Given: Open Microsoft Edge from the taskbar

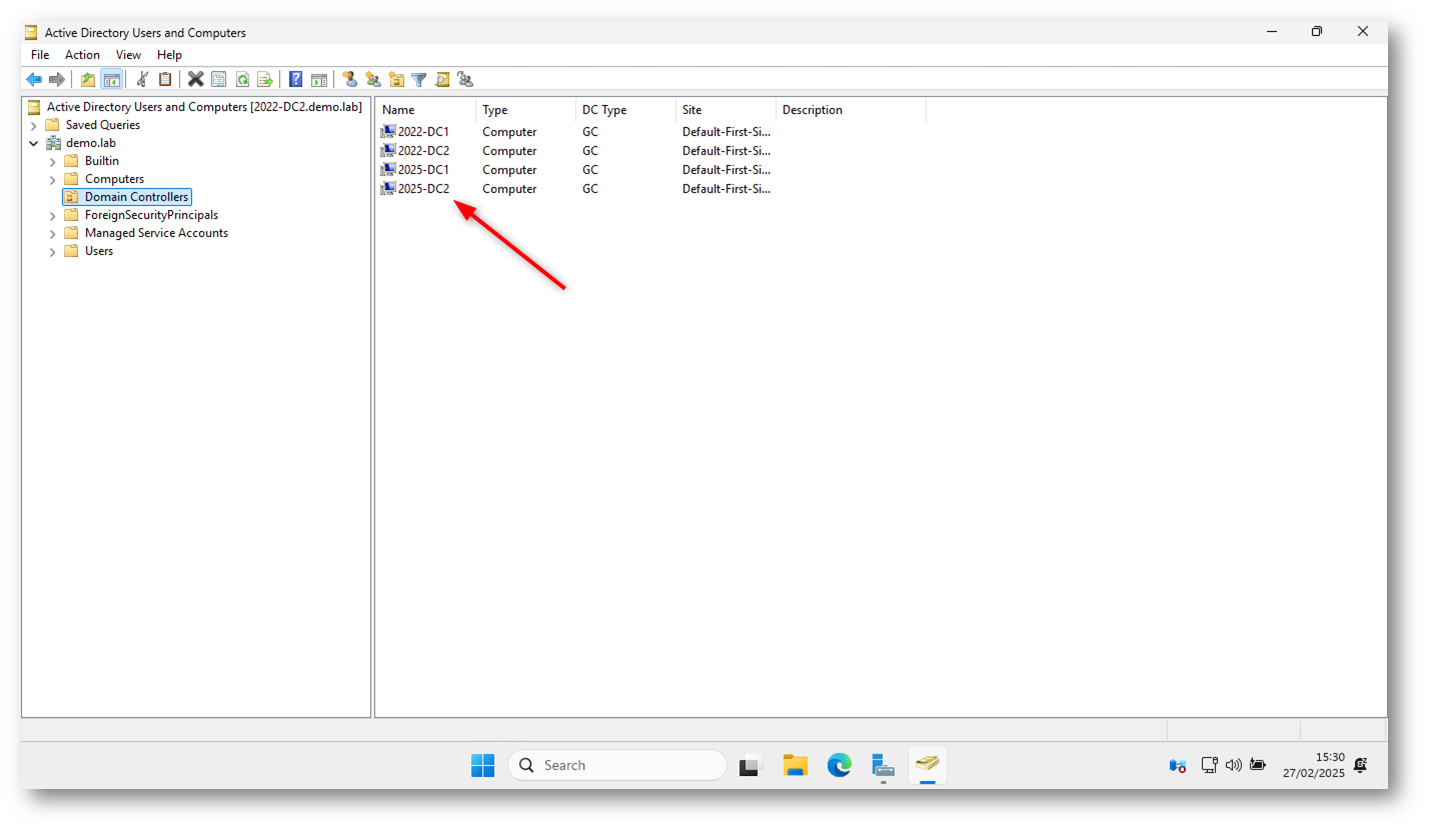Looking at the screenshot, I should pos(839,766).
